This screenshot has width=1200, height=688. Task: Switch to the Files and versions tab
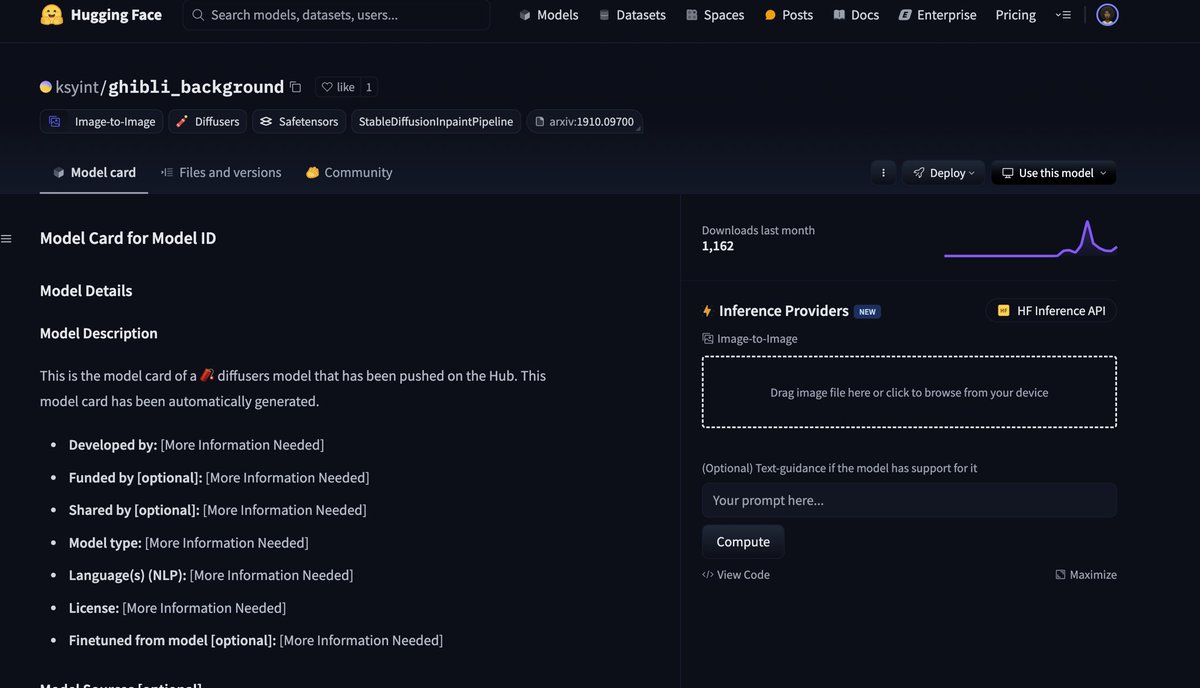(x=221, y=172)
